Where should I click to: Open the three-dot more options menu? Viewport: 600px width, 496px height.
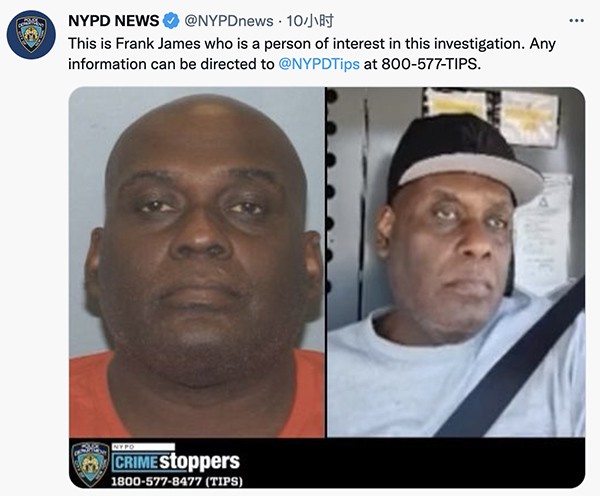click(x=576, y=21)
